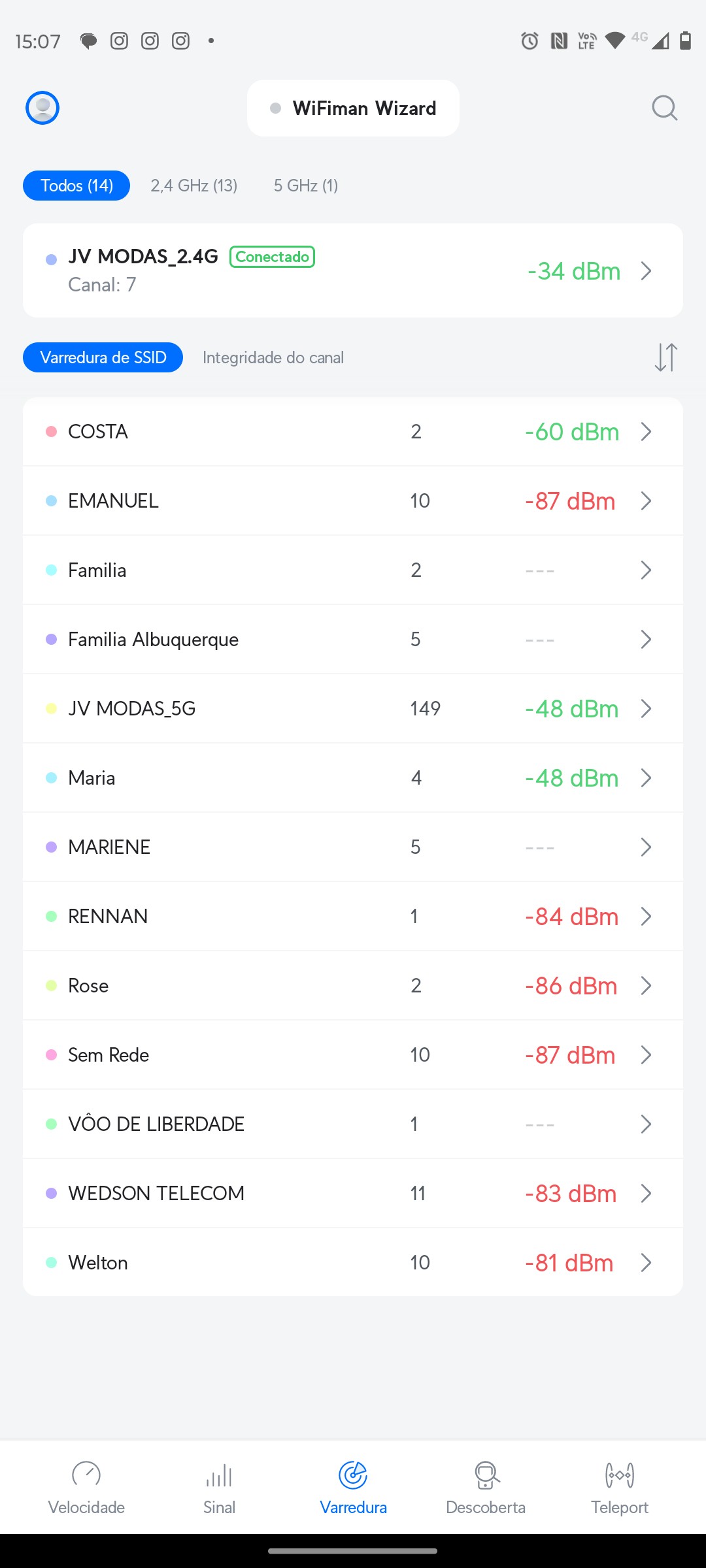Switch to the 5 GHz (1) filter
Screen dimensions: 706x1568
[x=306, y=186]
